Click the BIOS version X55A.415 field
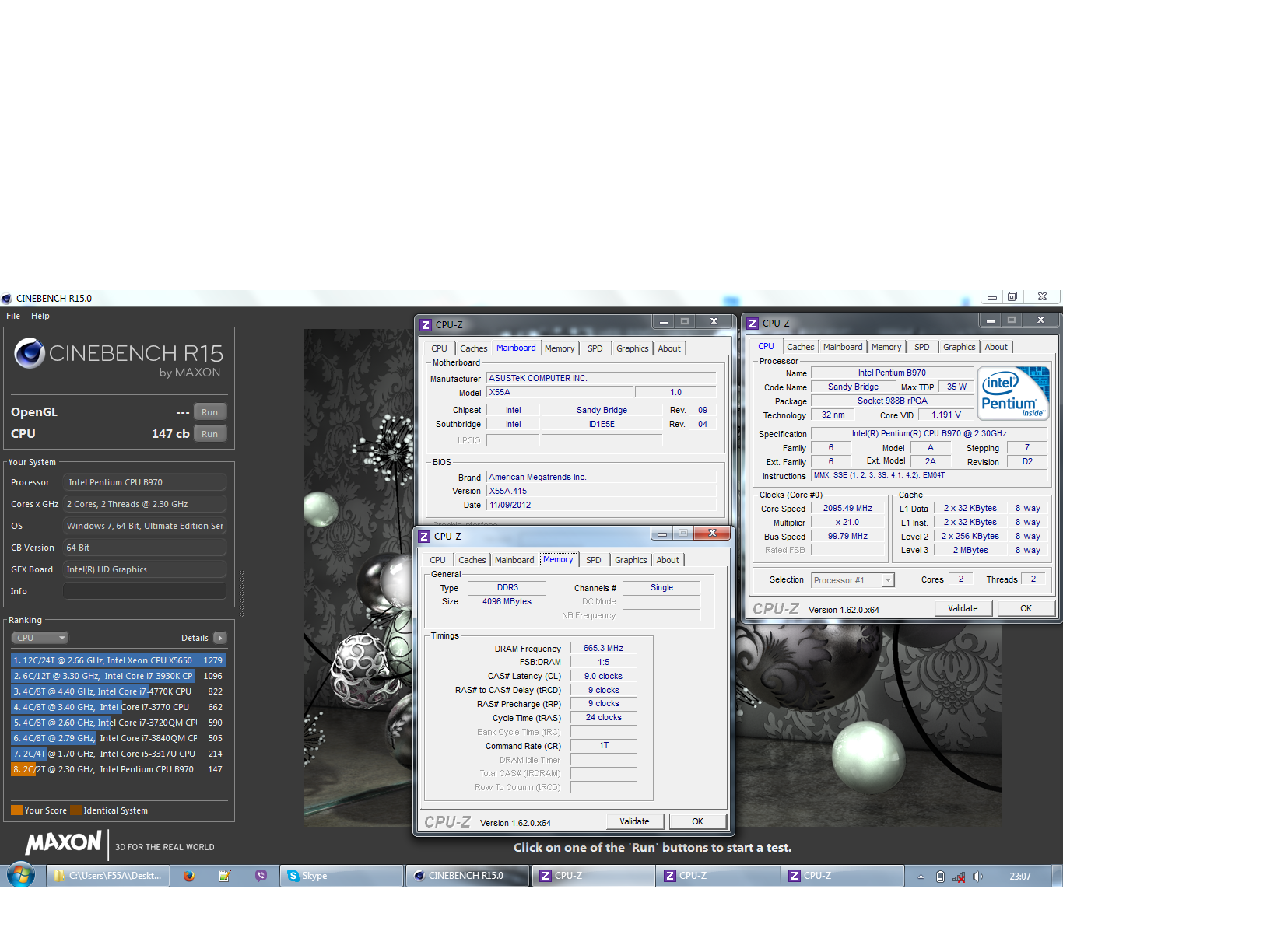The height and width of the screenshot is (952, 1270). [601, 492]
